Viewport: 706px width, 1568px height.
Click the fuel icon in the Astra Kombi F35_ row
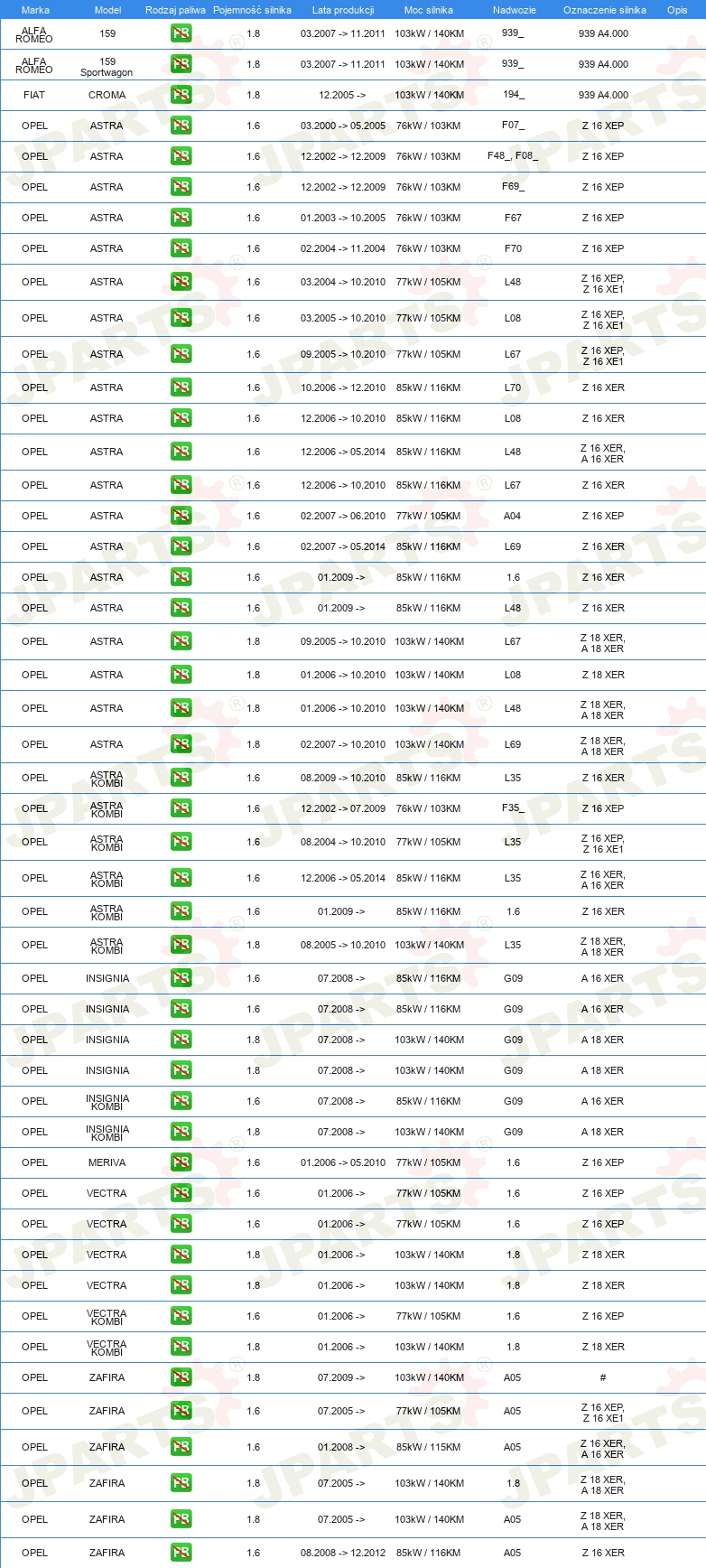coord(181,808)
